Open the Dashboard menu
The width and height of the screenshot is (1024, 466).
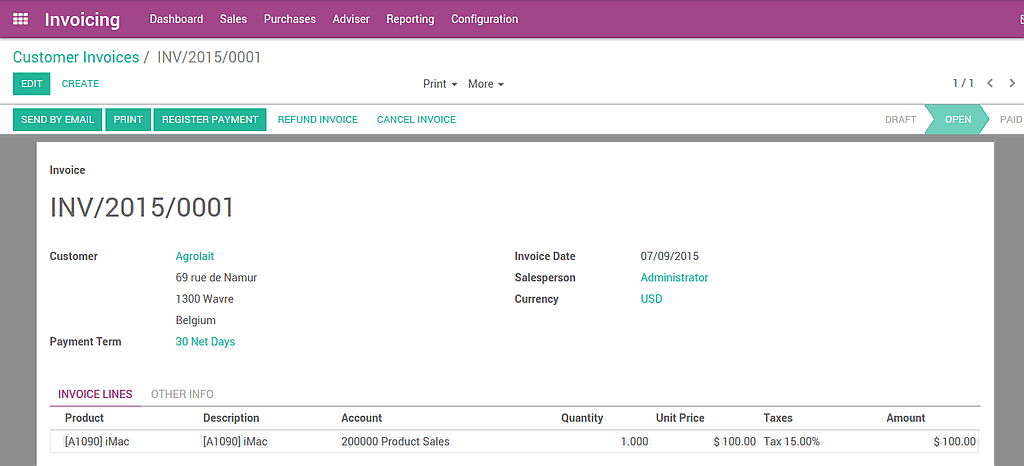176,19
